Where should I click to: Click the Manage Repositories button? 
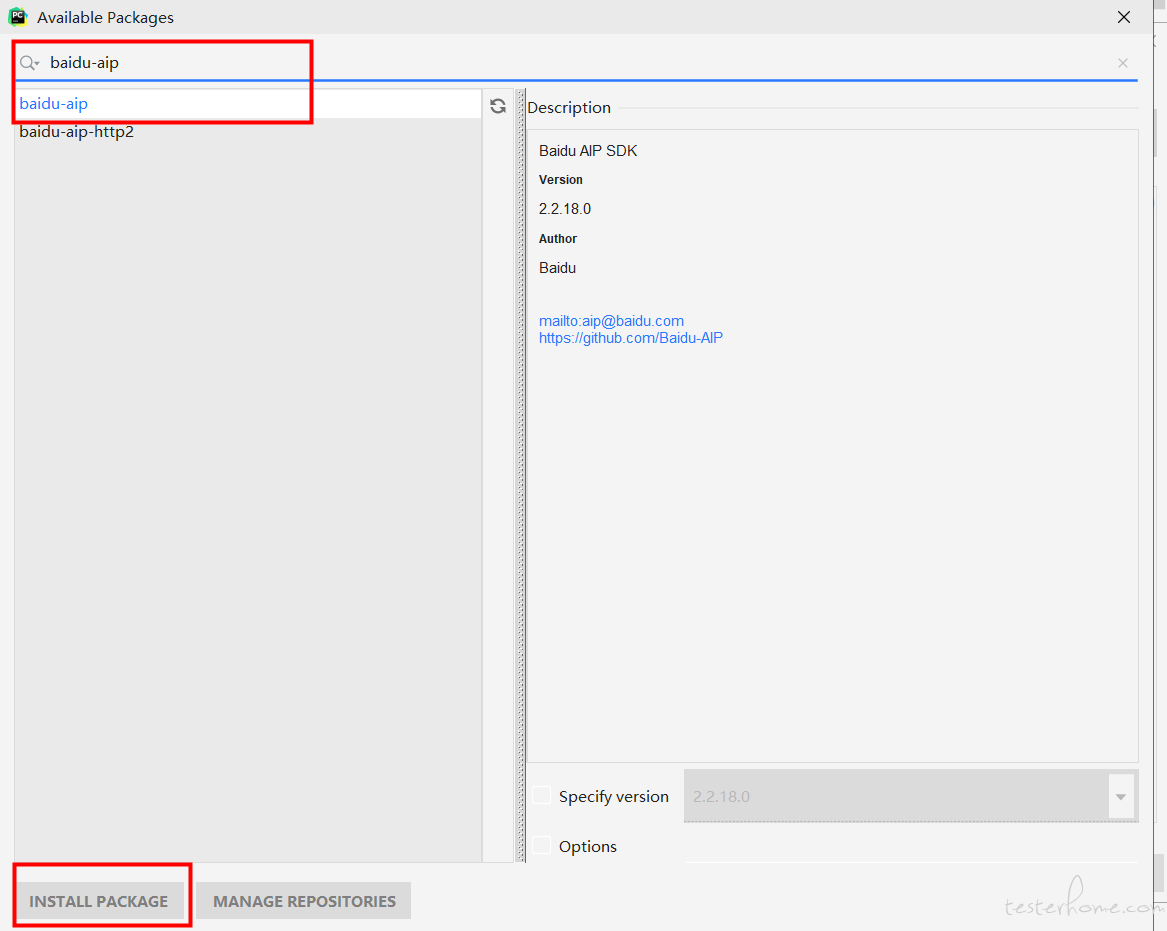[x=304, y=901]
